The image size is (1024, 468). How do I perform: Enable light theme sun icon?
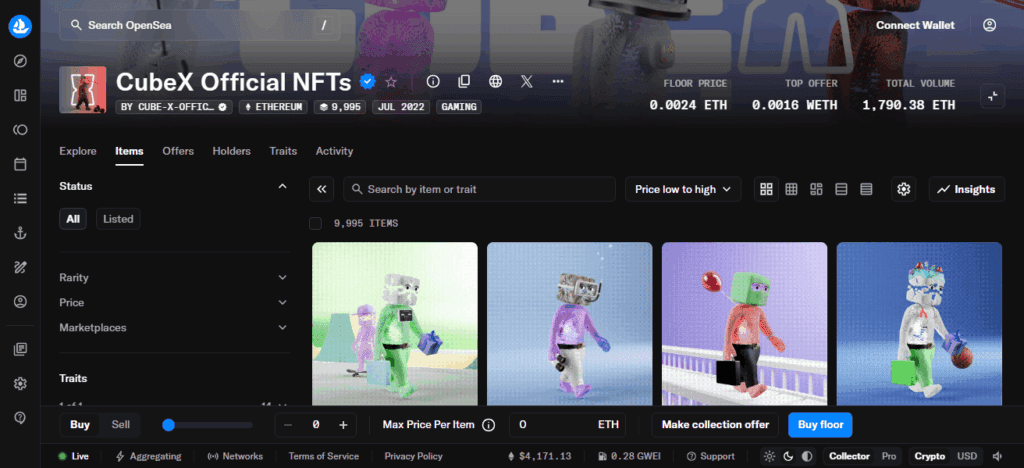pyautogui.click(x=769, y=456)
